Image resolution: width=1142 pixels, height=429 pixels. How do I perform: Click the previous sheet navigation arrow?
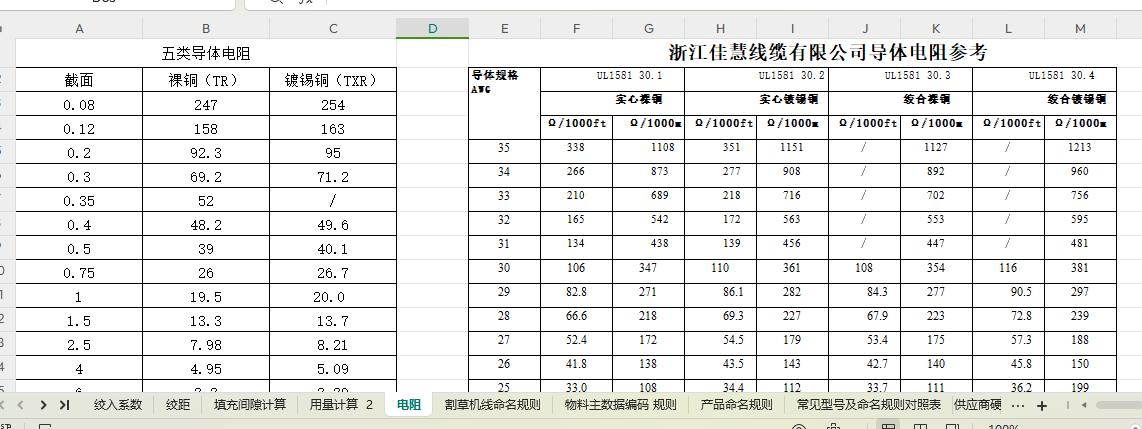(22, 405)
